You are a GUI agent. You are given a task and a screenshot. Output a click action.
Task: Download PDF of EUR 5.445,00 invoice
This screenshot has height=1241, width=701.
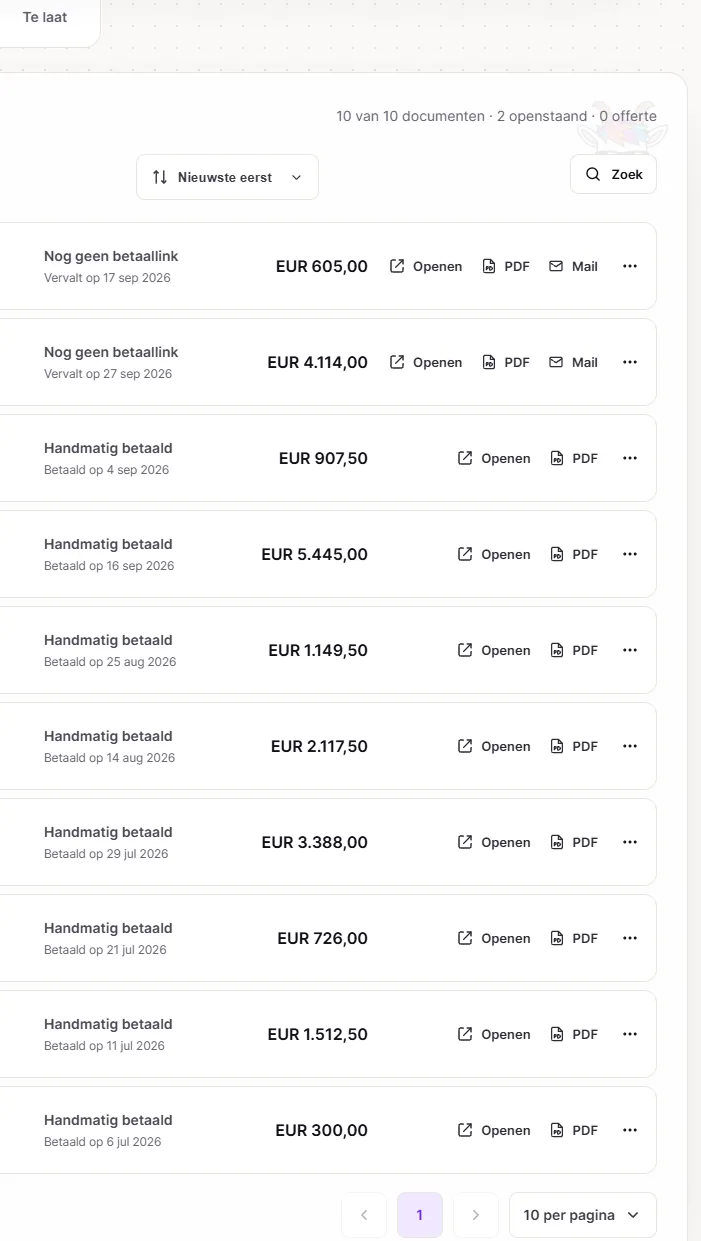(574, 554)
